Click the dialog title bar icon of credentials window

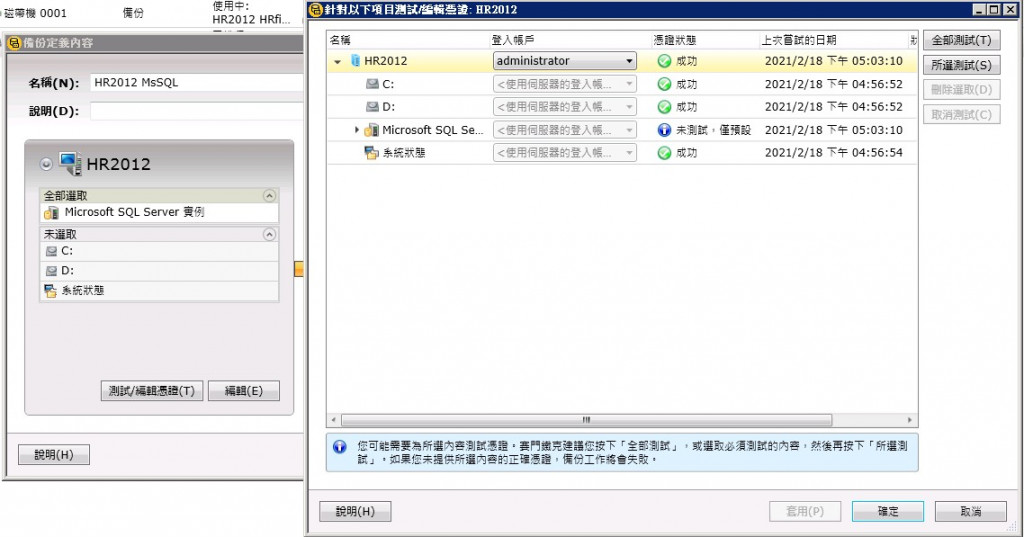click(x=315, y=10)
